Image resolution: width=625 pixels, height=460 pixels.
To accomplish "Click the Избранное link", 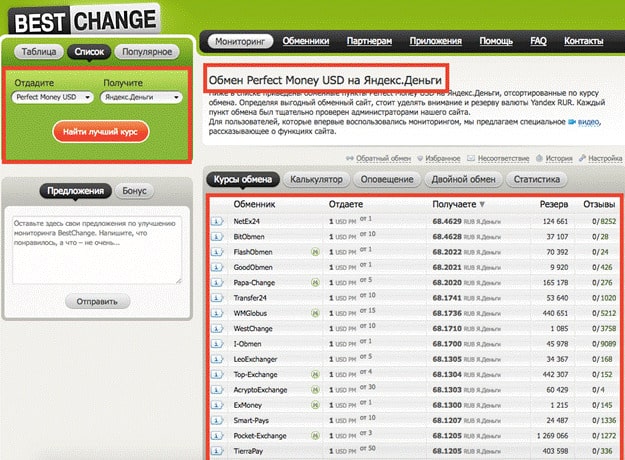I will coord(442,159).
